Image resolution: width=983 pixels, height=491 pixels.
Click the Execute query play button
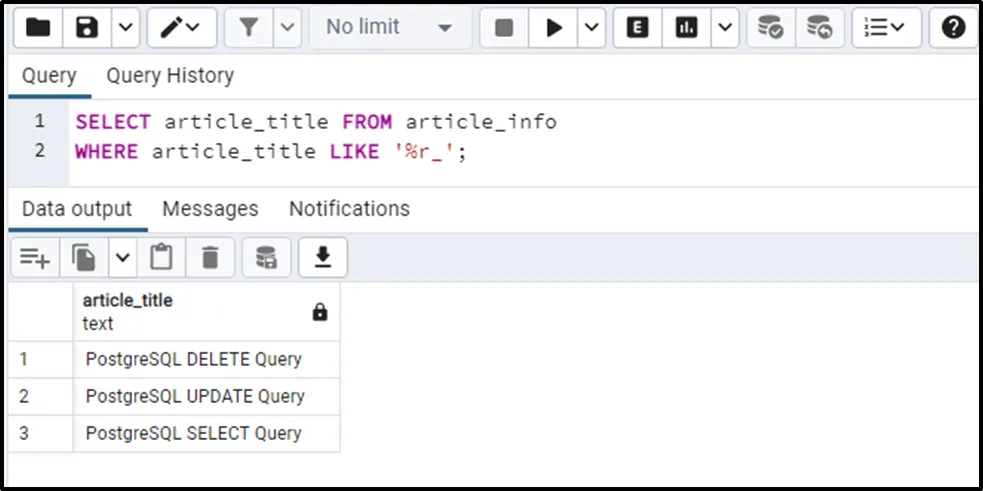click(x=553, y=28)
